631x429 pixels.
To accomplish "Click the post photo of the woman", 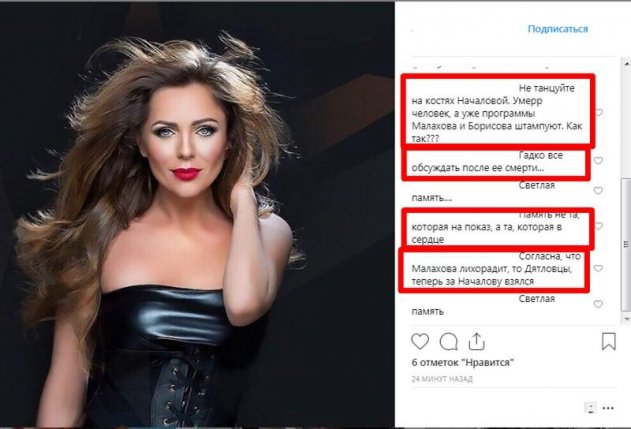I will (x=197, y=215).
